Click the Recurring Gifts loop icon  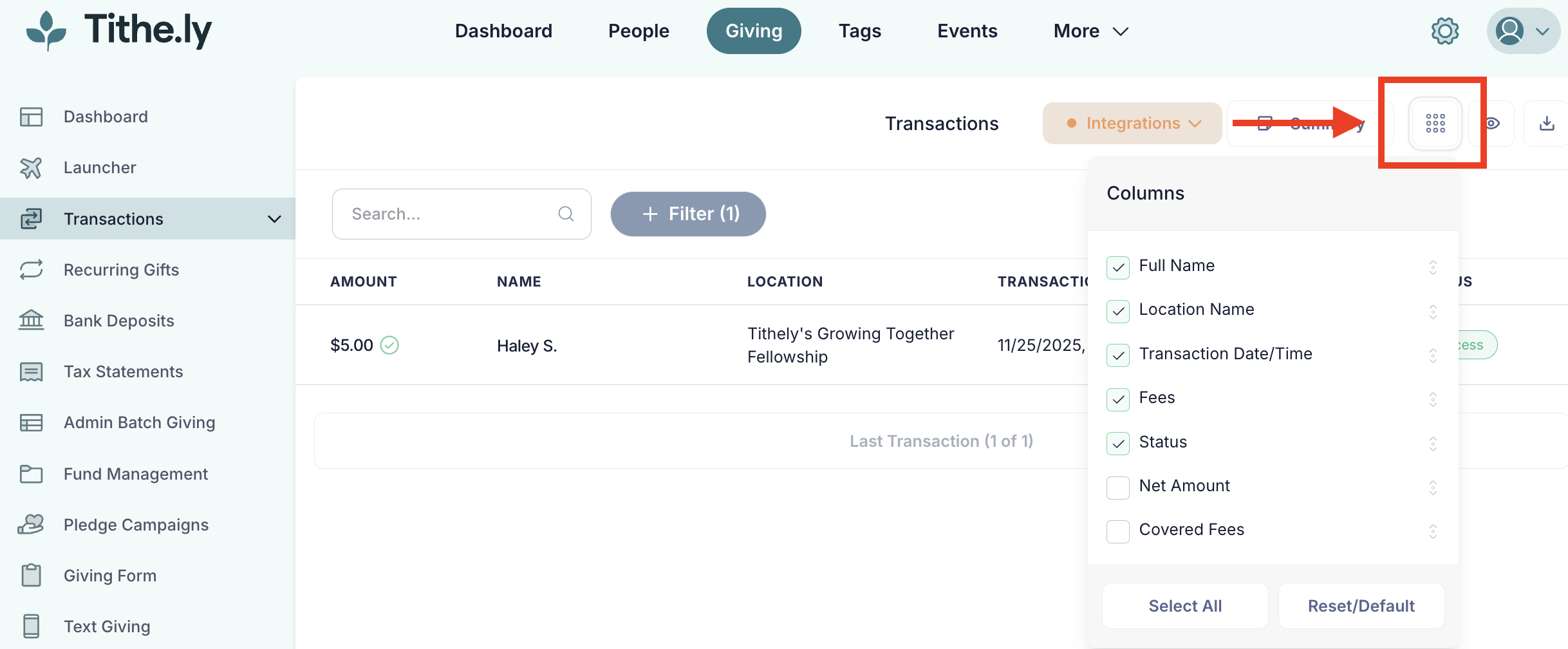(x=31, y=269)
